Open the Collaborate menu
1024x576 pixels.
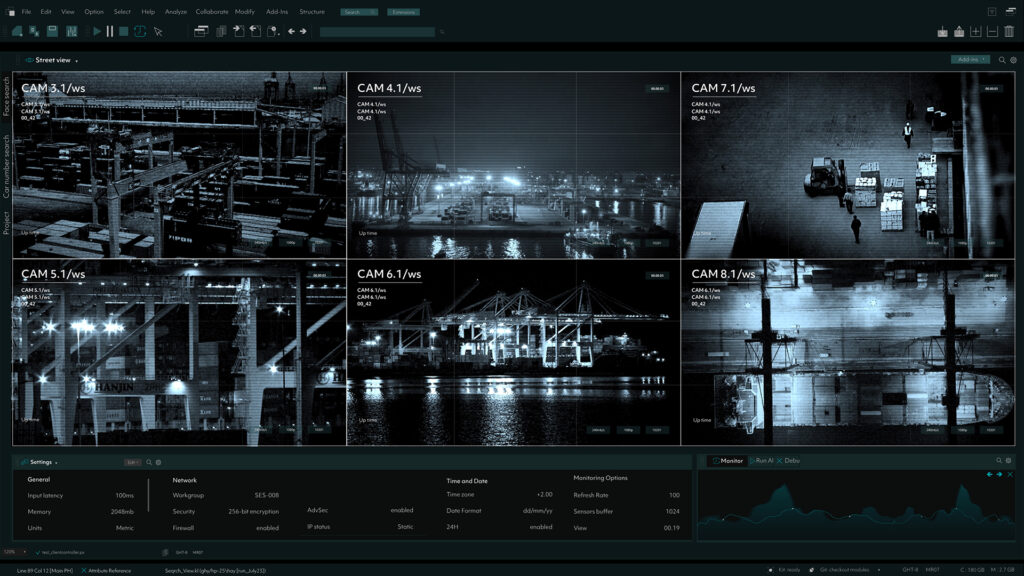[211, 12]
